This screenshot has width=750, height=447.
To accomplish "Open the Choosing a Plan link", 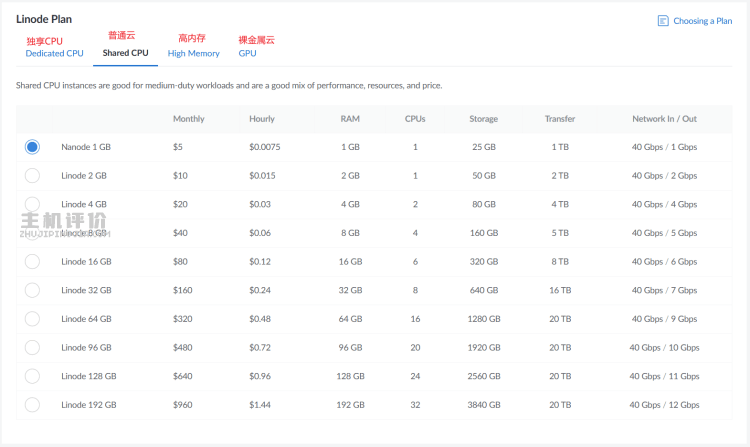I will click(702, 21).
